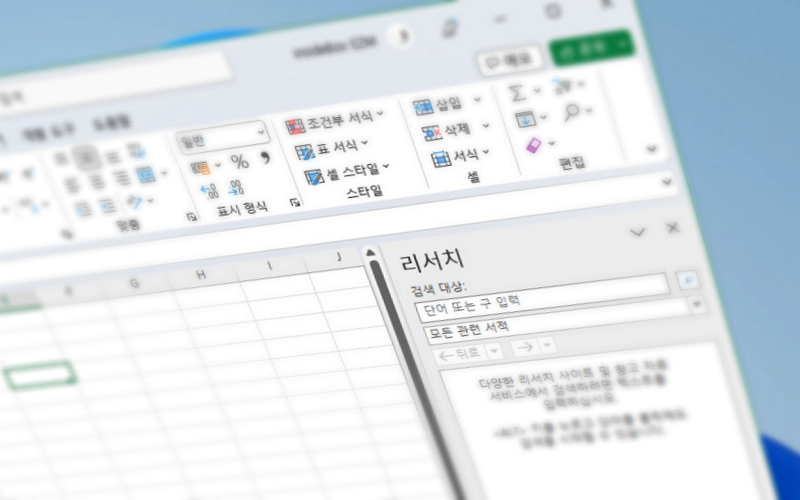Apply bottom vertical alignment
Viewport: 800px width, 500px height.
point(113,156)
